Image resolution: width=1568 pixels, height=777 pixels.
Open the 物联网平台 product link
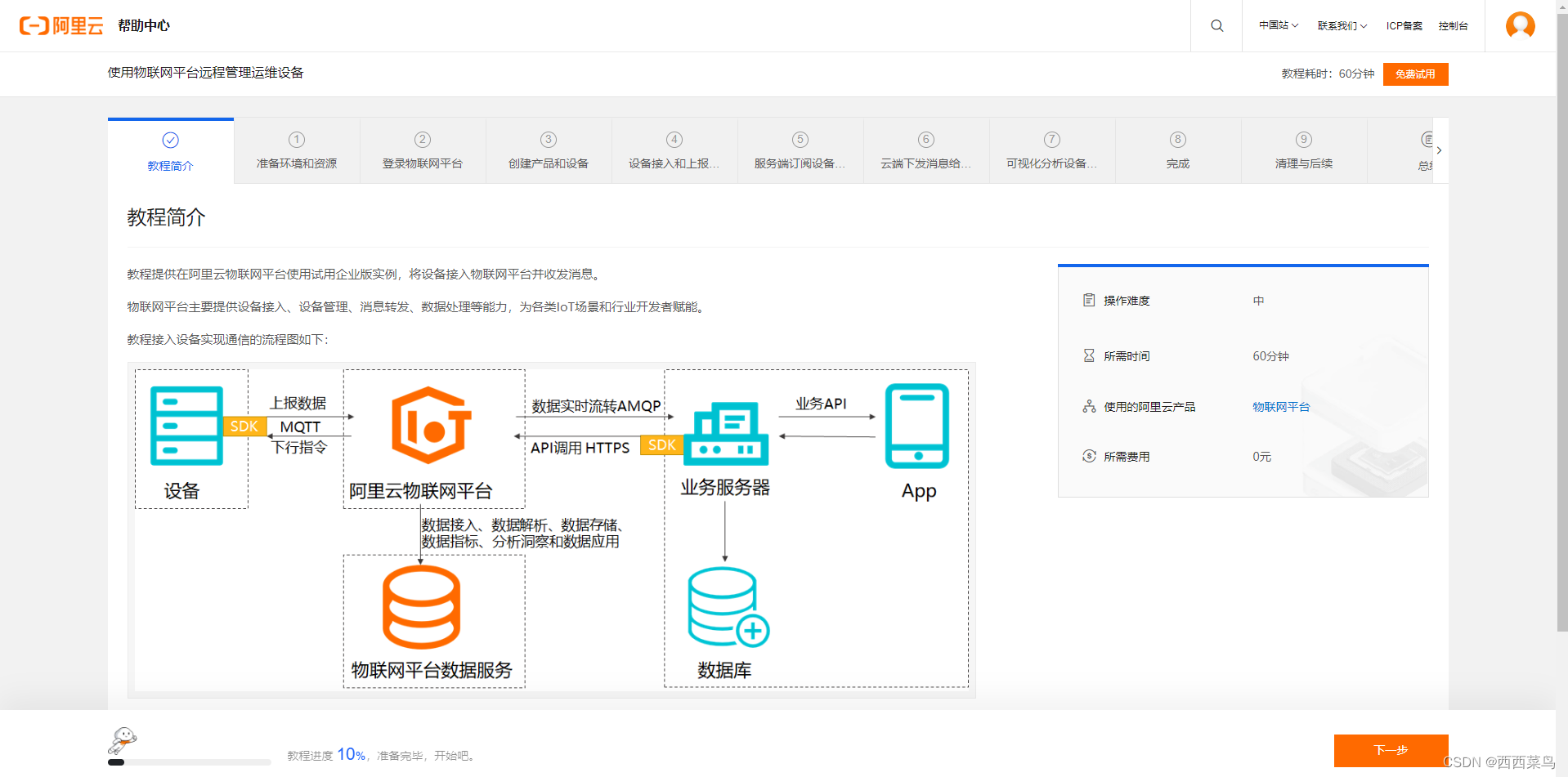point(1281,407)
